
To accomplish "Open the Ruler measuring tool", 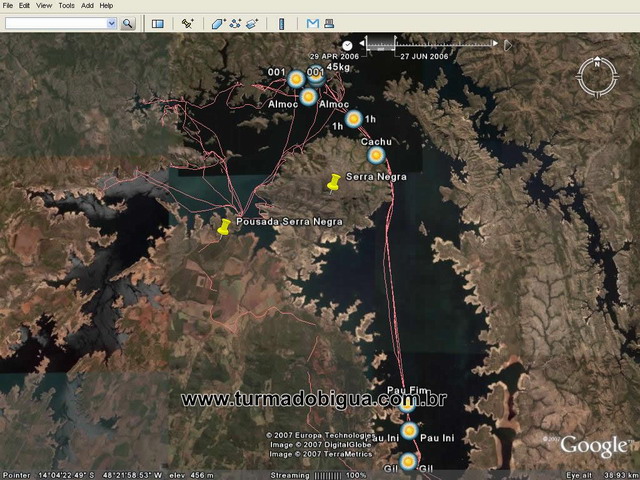I will 281,24.
